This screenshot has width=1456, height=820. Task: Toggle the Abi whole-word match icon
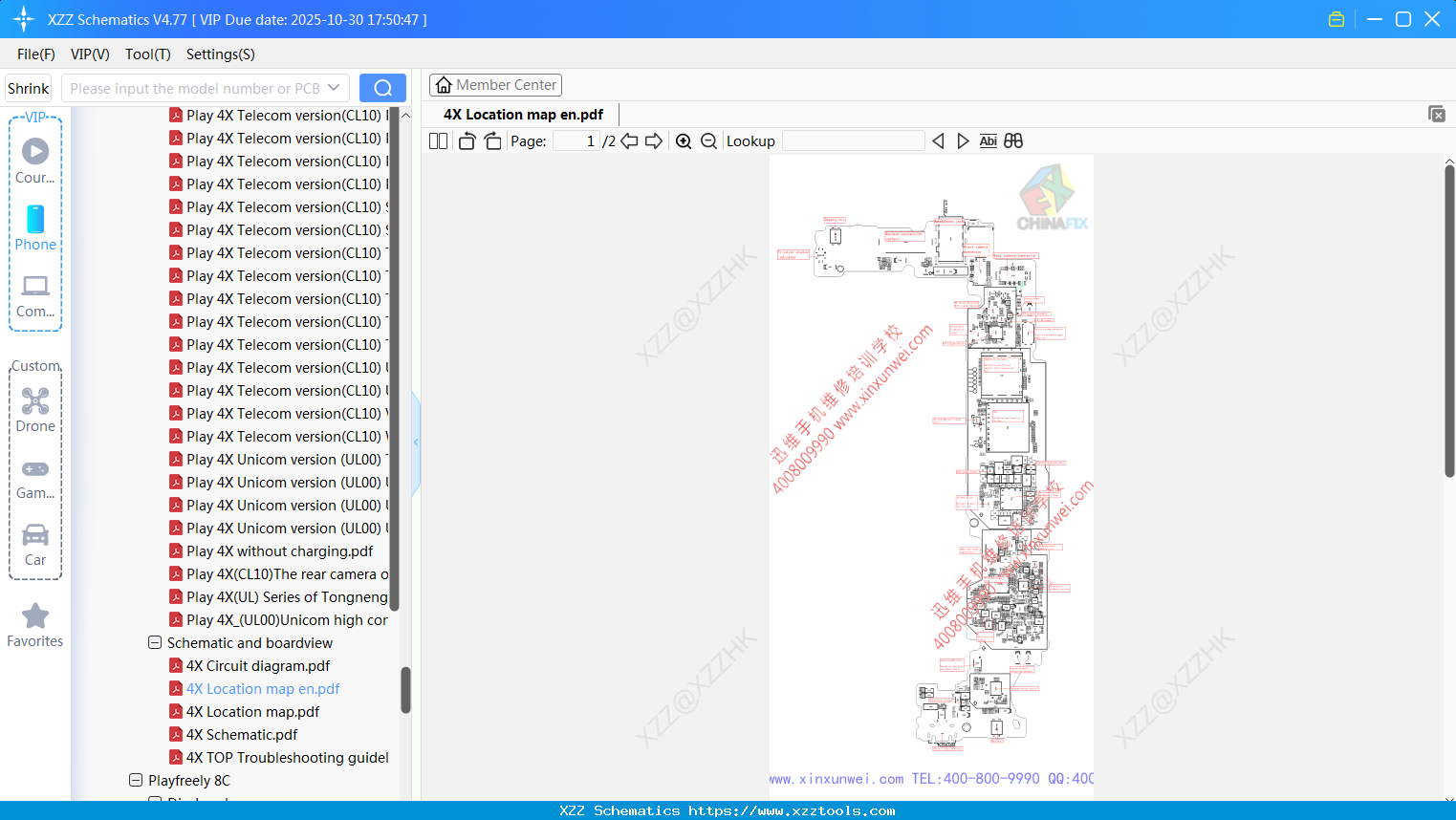click(989, 140)
